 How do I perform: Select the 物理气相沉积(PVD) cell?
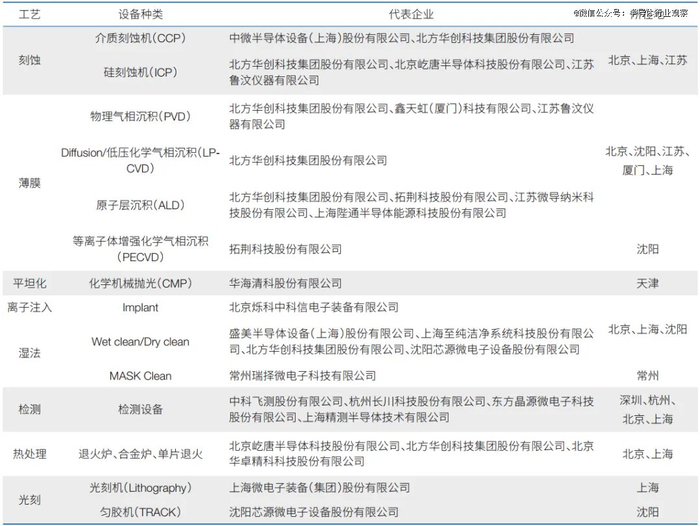(140, 116)
